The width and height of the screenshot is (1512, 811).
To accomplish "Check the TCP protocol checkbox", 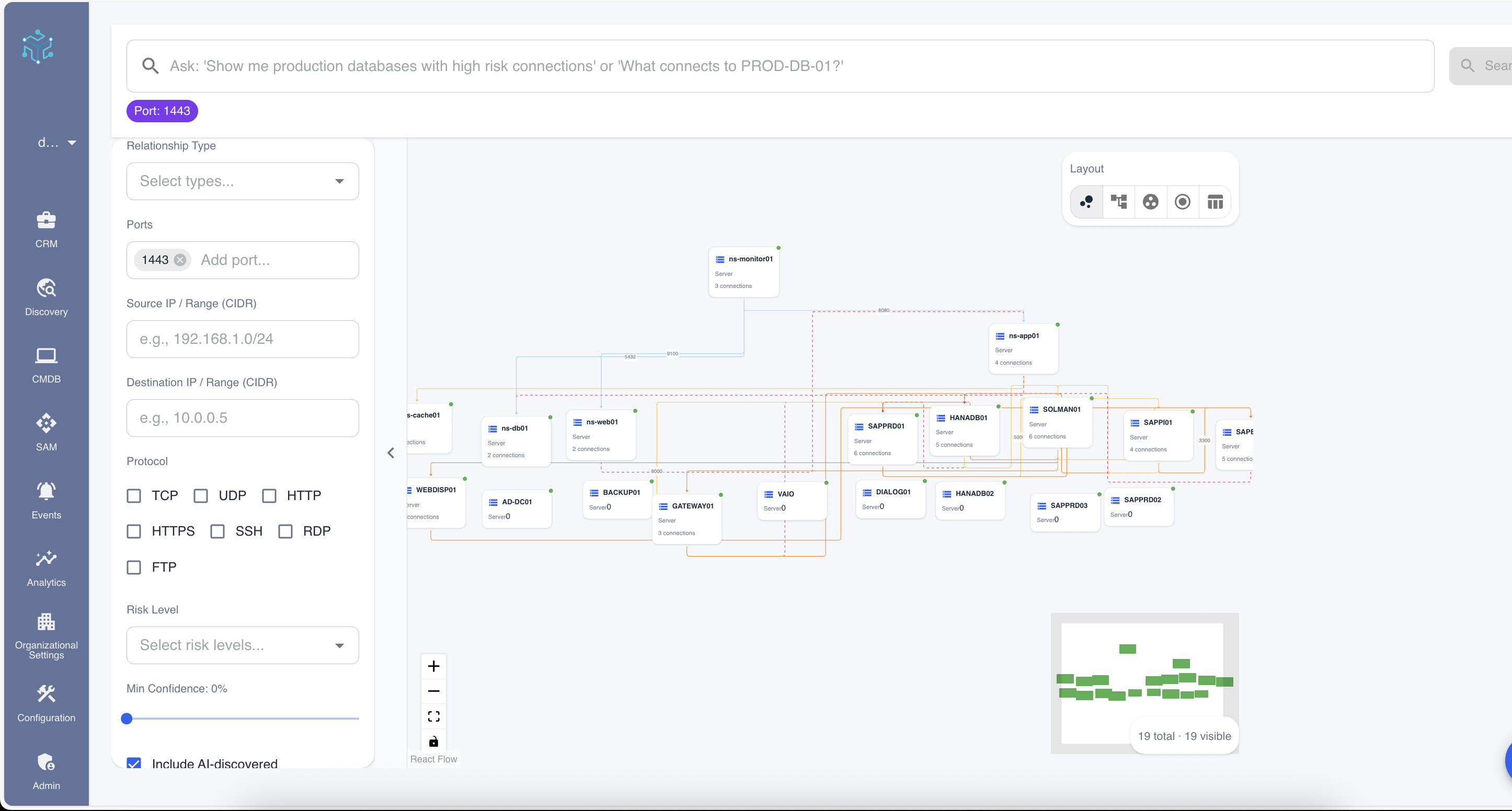I will click(134, 495).
